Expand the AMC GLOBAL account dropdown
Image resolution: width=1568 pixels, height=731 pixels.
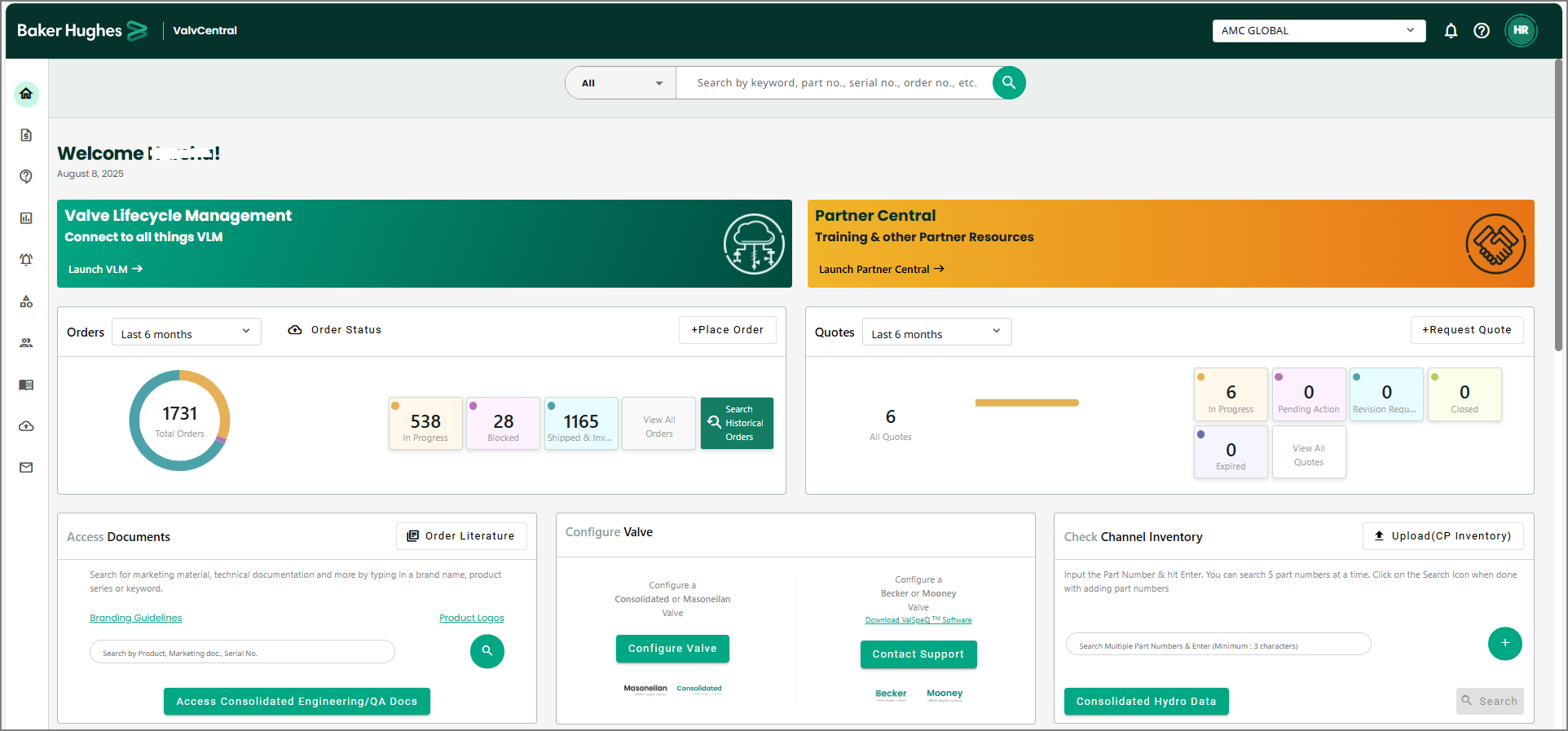(1318, 31)
